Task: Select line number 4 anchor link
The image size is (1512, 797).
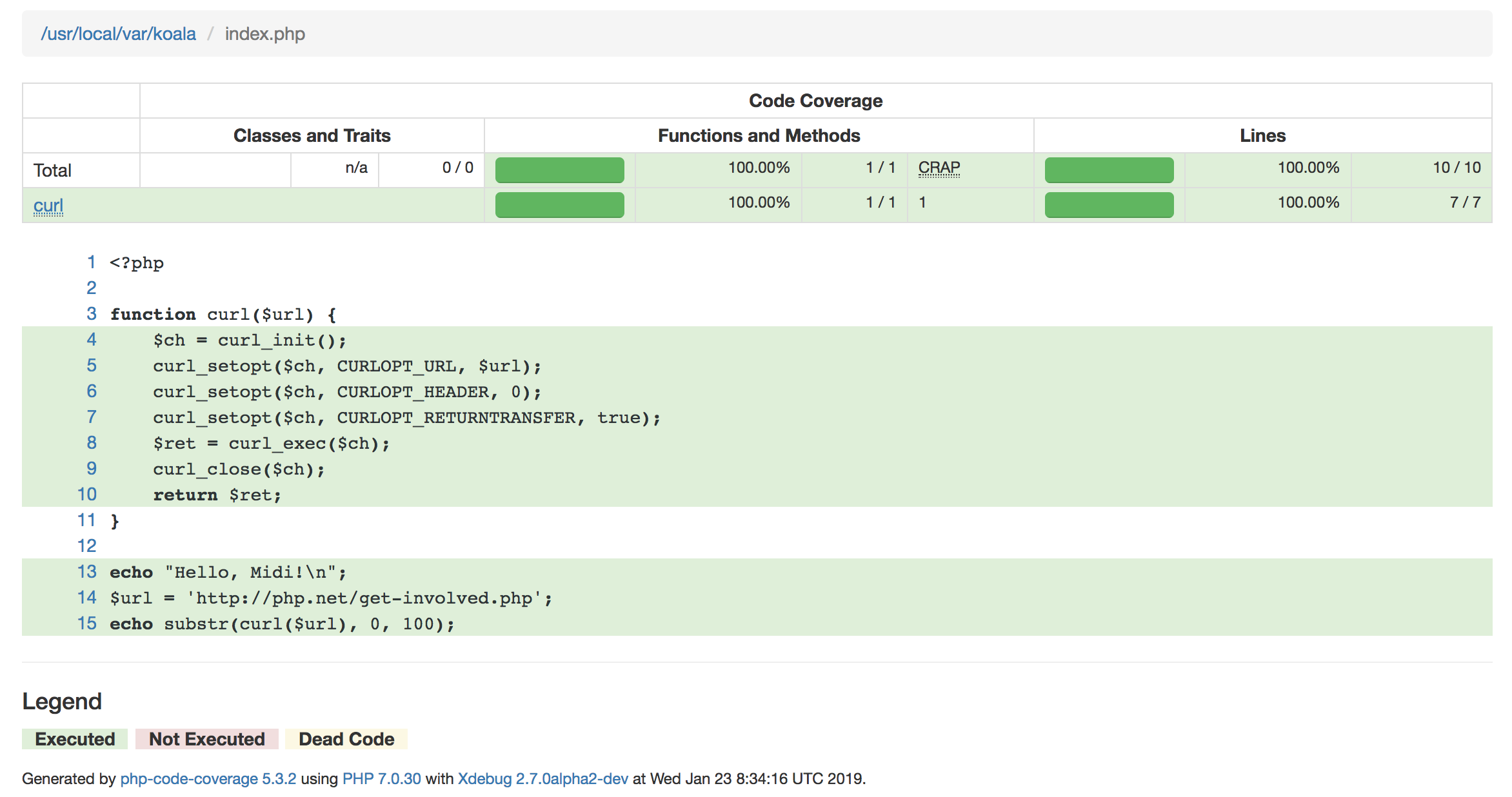Action: coord(92,340)
